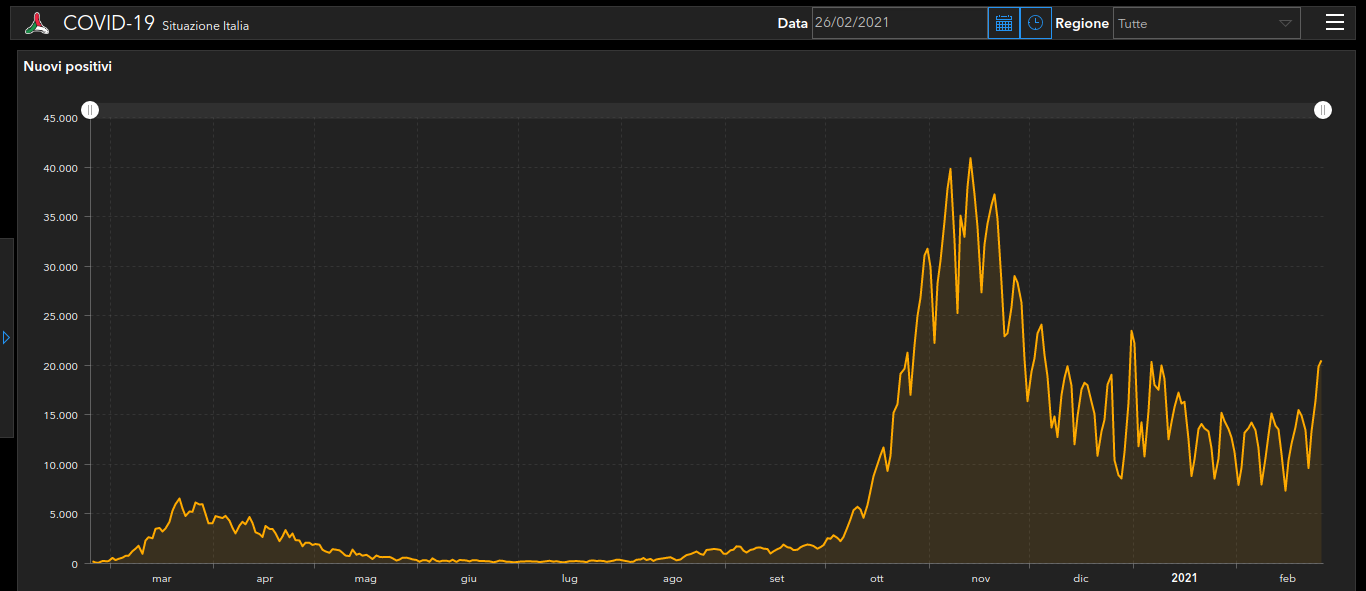Click the 2021 label on time axis
Viewport: 1366px width, 591px height.
(x=1184, y=578)
